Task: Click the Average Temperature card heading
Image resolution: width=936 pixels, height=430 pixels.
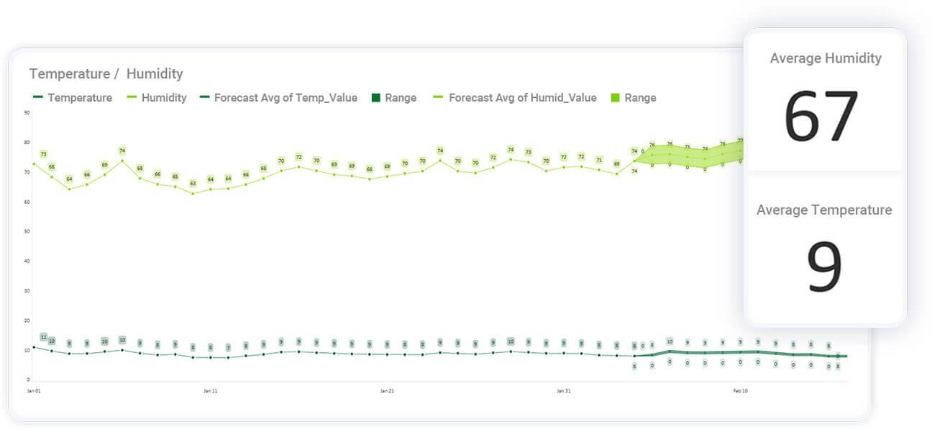Action: [x=824, y=210]
